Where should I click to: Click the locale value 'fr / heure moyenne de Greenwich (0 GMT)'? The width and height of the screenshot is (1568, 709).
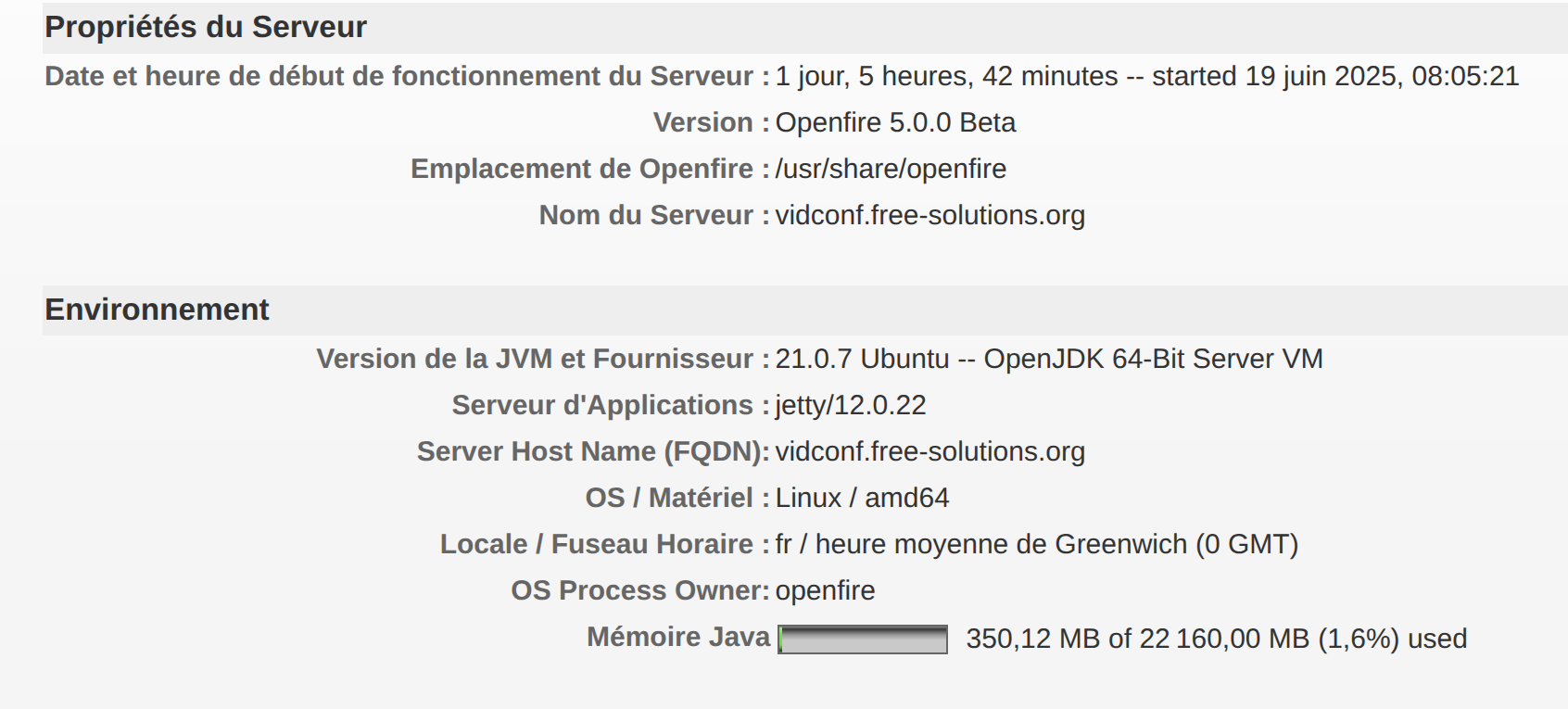[1037, 544]
